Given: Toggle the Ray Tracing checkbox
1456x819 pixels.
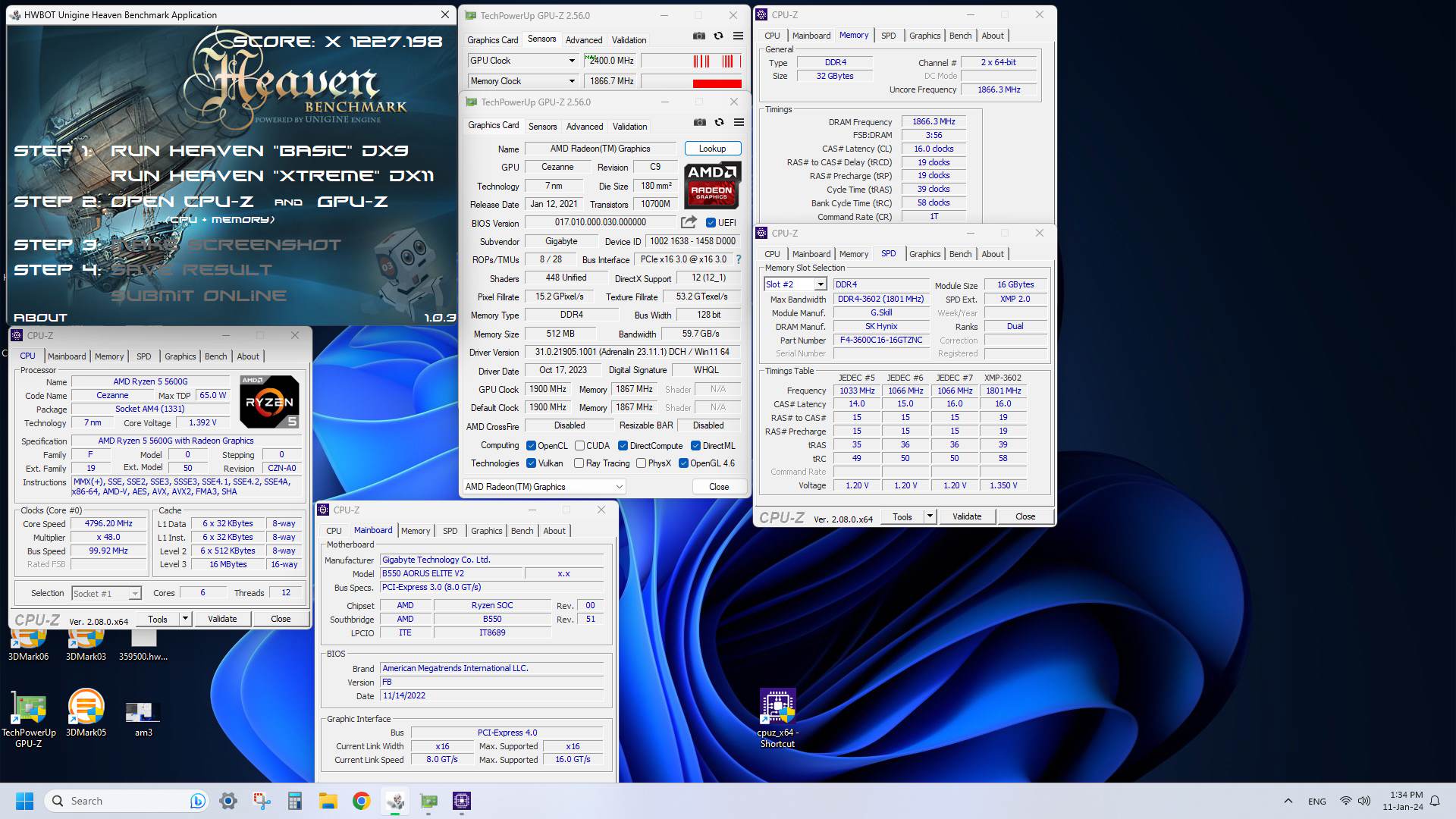Looking at the screenshot, I should [579, 463].
